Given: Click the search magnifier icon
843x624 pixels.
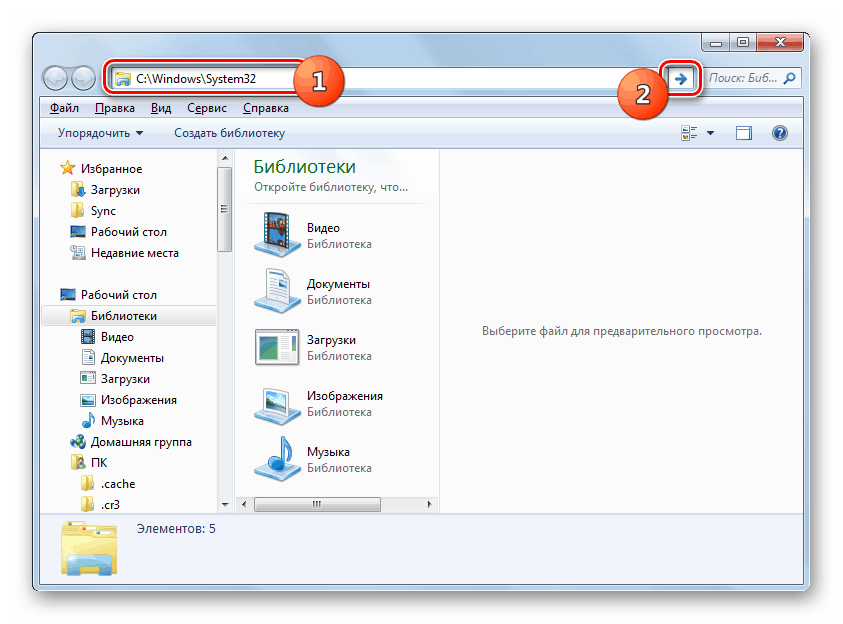Looking at the screenshot, I should (789, 78).
